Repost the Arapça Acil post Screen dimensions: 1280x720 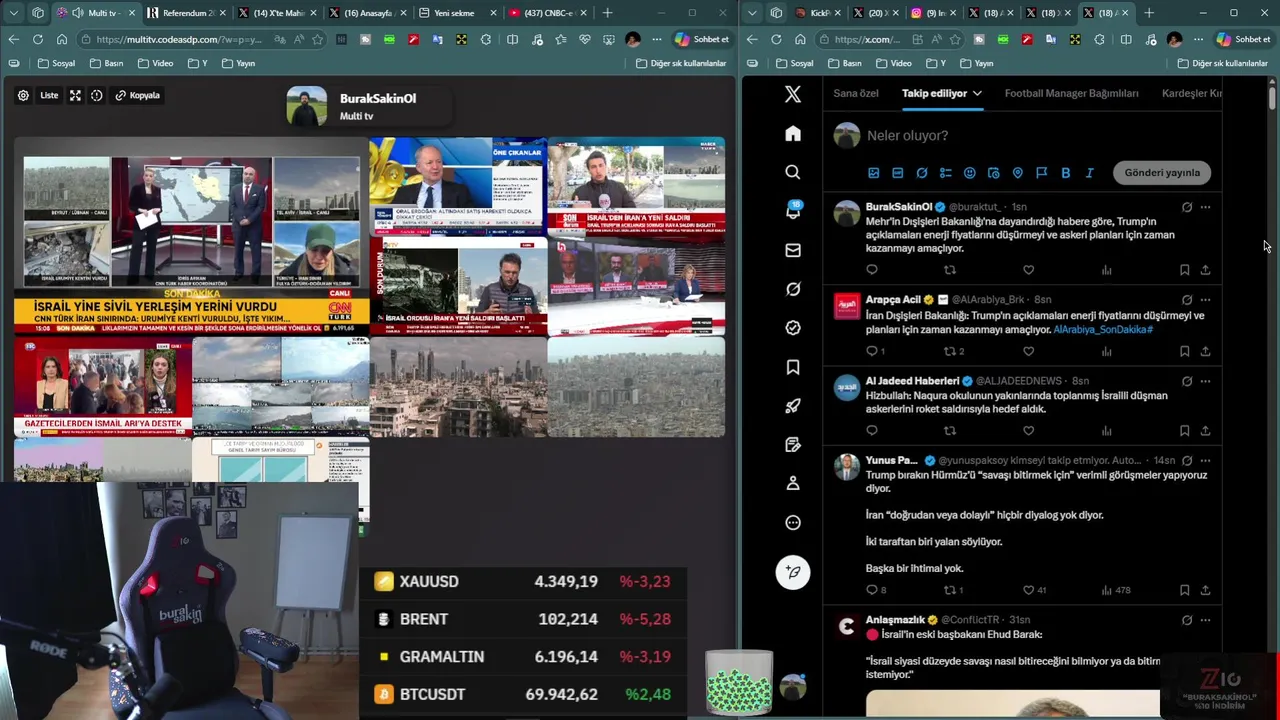coord(950,351)
